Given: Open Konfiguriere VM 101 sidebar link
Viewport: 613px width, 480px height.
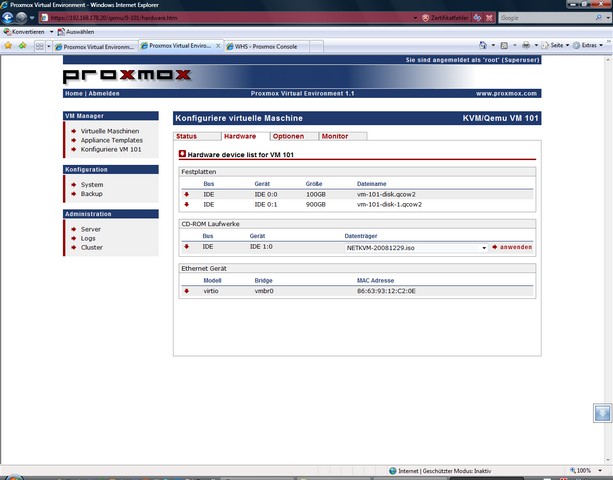Looking at the screenshot, I should pos(111,149).
